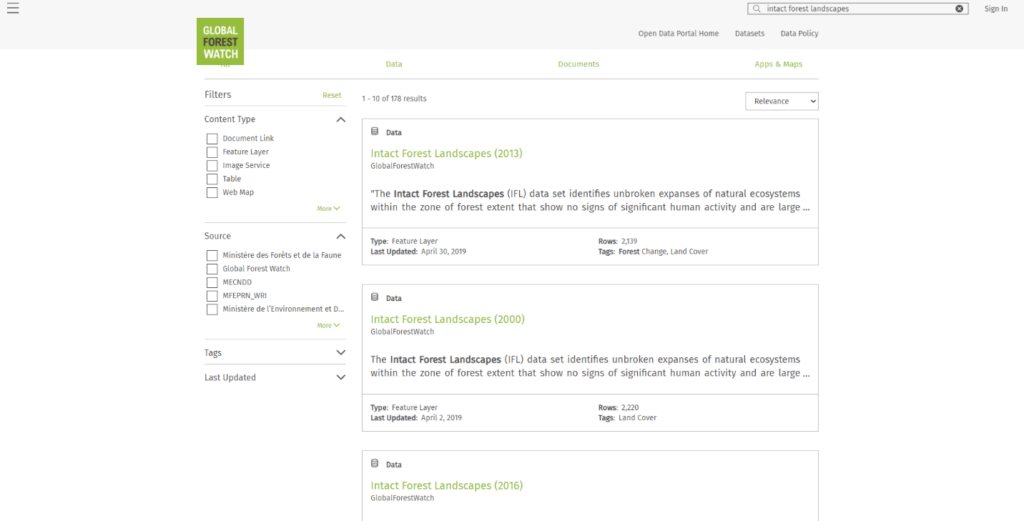Click 'Rows: 2,139' text
The width and height of the screenshot is (1024, 521).
click(618, 242)
